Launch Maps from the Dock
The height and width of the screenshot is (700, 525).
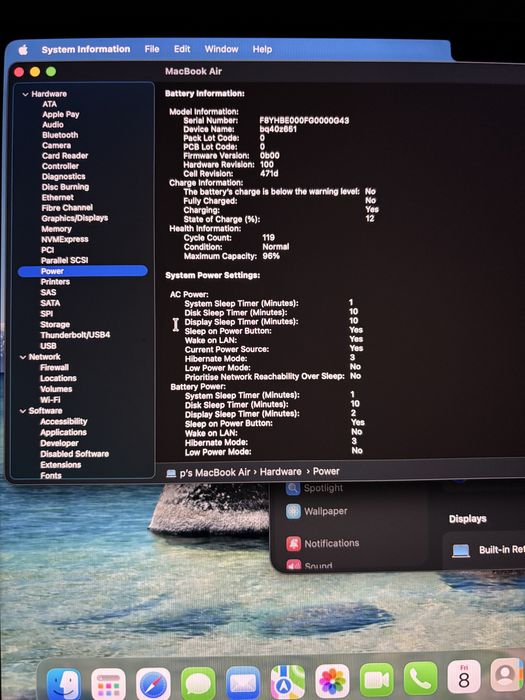coord(288,682)
